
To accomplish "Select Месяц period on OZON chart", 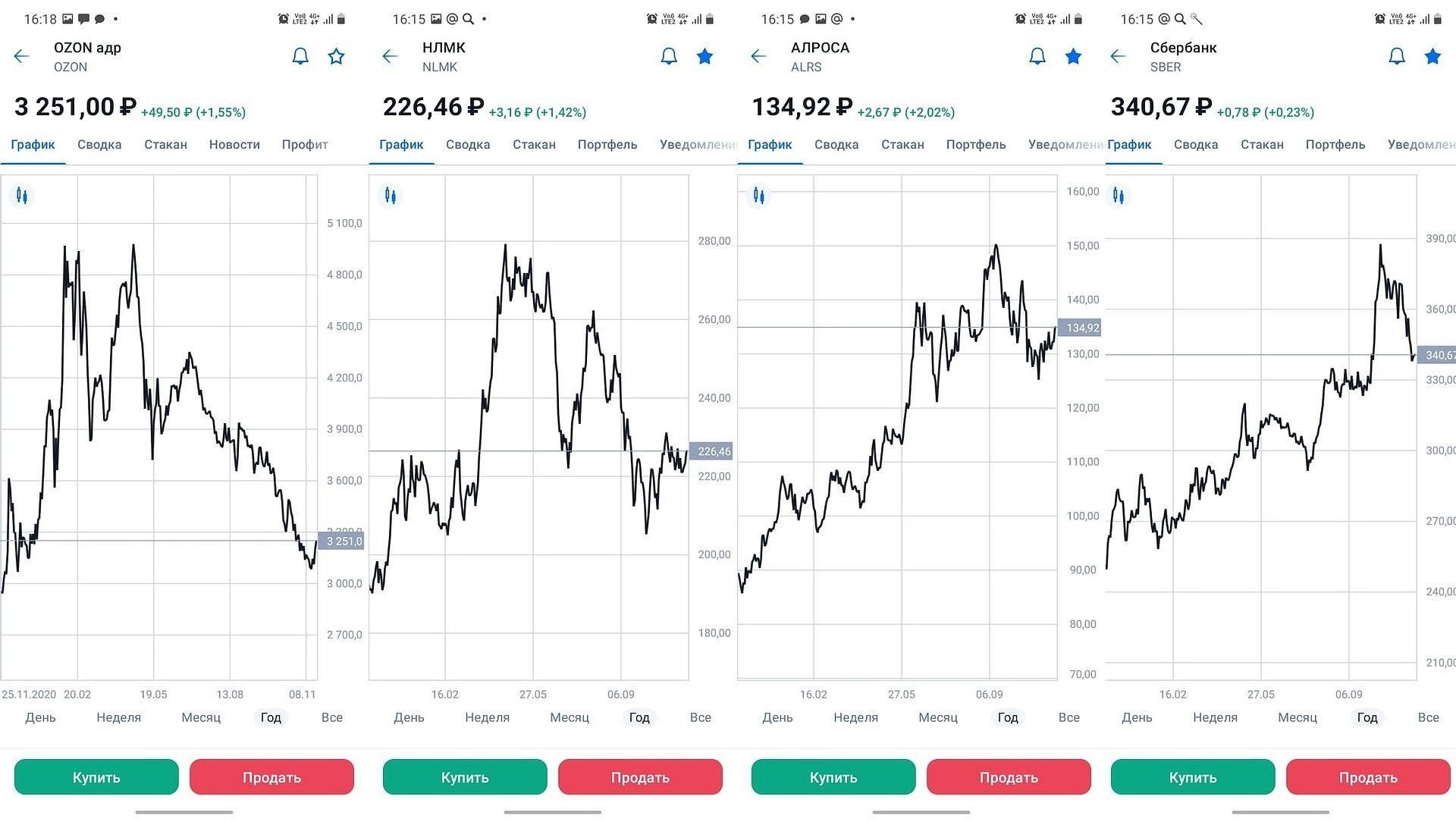I will 201,717.
